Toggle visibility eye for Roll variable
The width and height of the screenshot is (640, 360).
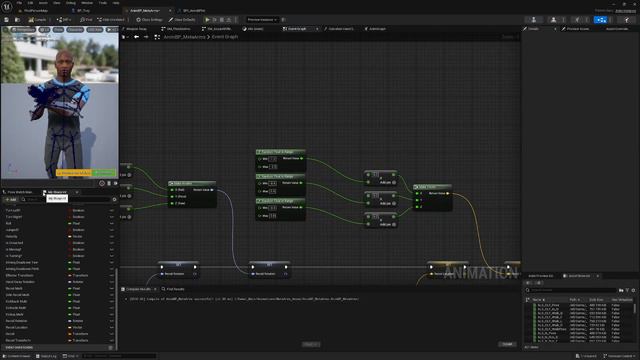111,224
